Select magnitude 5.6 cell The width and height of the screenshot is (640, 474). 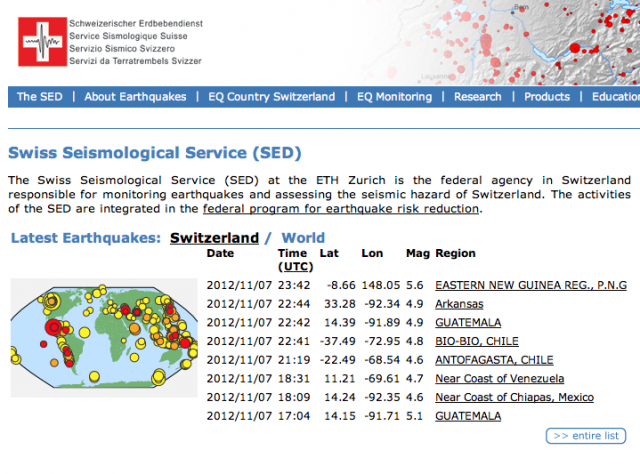coord(414,285)
